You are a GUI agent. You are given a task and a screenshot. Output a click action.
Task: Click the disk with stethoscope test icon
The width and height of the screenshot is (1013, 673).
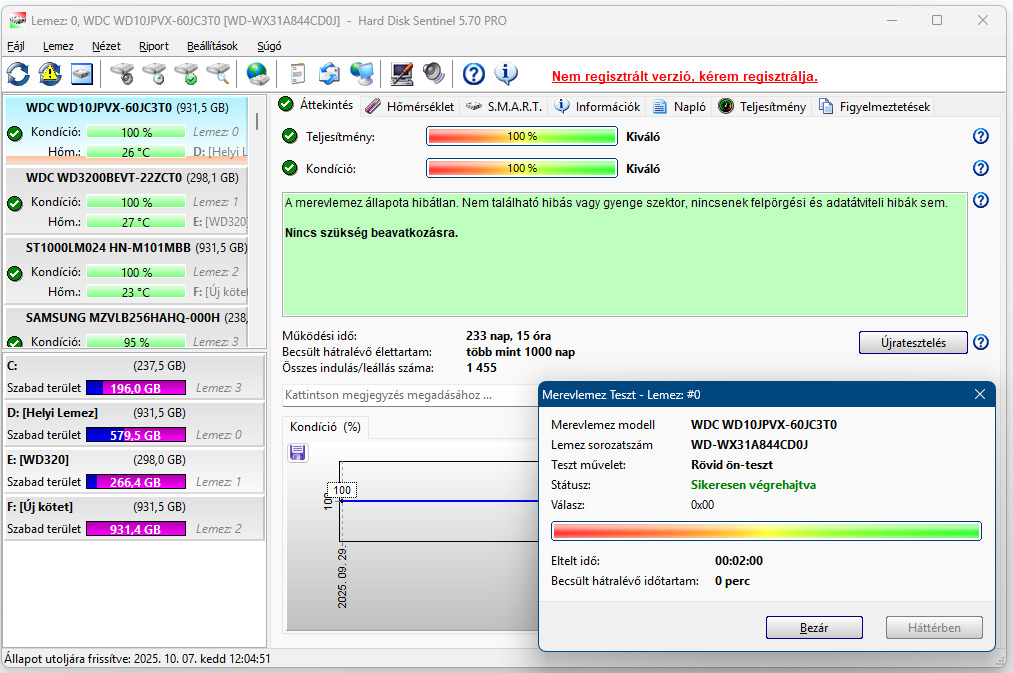tap(122, 74)
